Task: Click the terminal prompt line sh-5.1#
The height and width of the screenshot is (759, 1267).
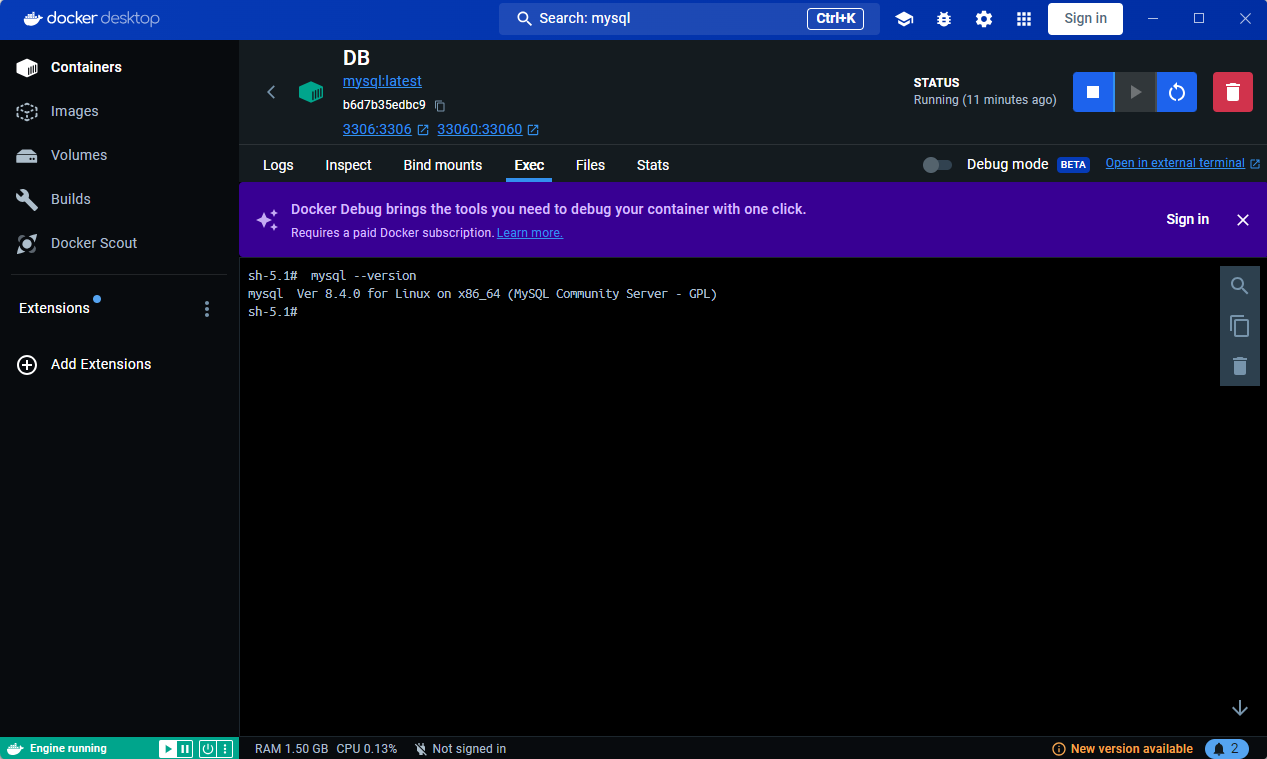Action: coord(273,312)
